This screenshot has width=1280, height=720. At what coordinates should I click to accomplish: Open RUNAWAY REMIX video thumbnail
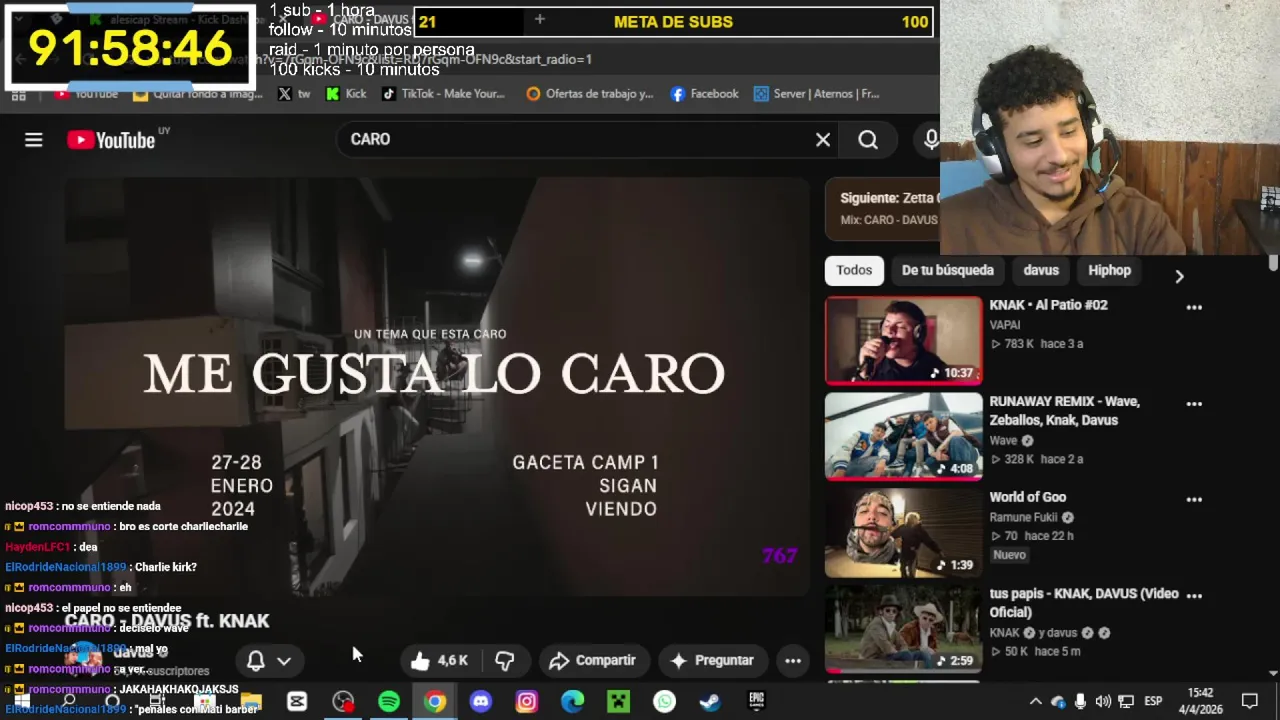point(904,436)
